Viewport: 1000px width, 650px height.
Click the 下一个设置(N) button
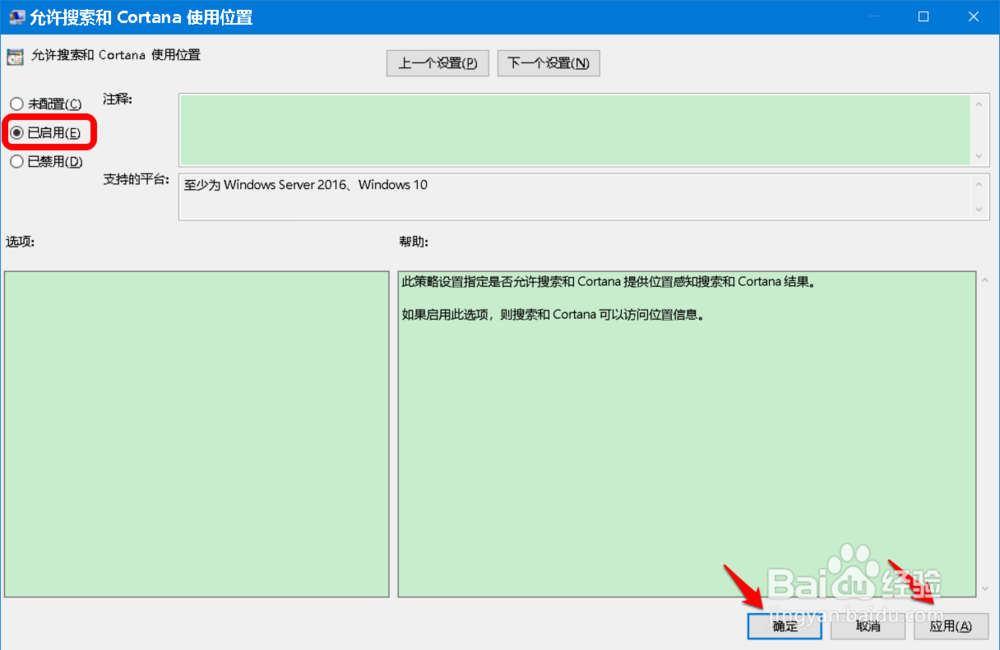(x=548, y=63)
